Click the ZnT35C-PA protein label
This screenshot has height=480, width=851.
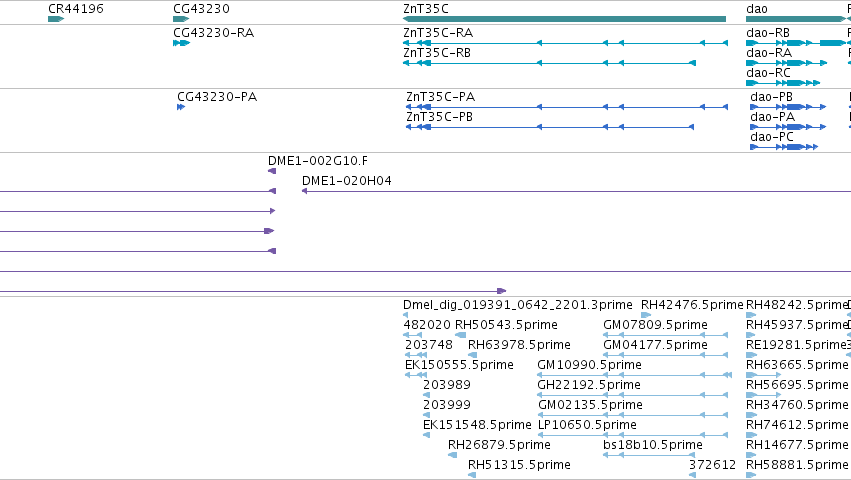click(x=441, y=97)
